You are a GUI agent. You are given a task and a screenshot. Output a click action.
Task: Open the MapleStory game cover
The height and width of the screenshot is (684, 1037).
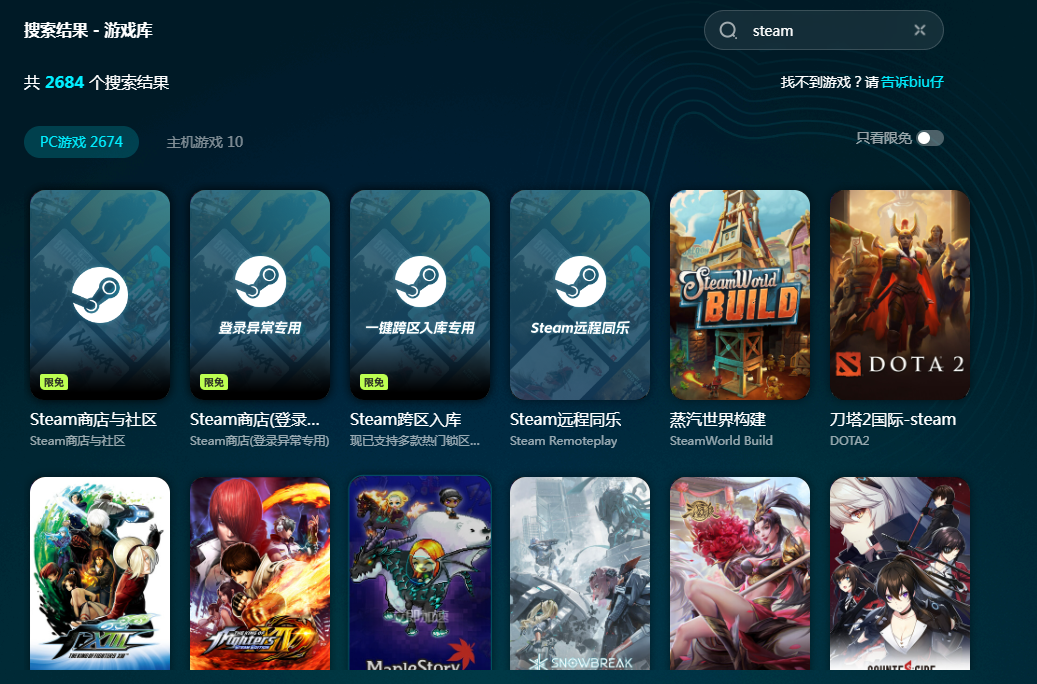(x=420, y=573)
